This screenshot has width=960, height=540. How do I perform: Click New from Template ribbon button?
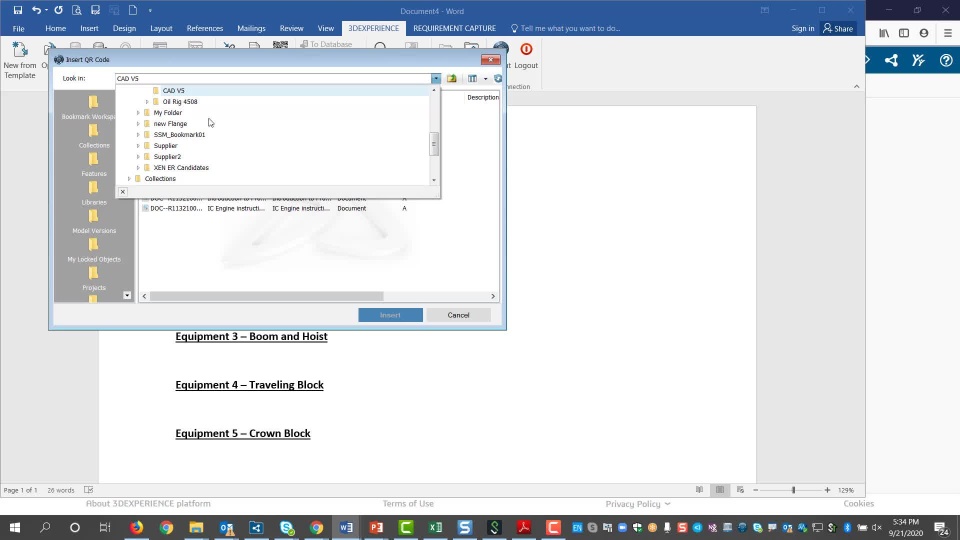[20, 60]
